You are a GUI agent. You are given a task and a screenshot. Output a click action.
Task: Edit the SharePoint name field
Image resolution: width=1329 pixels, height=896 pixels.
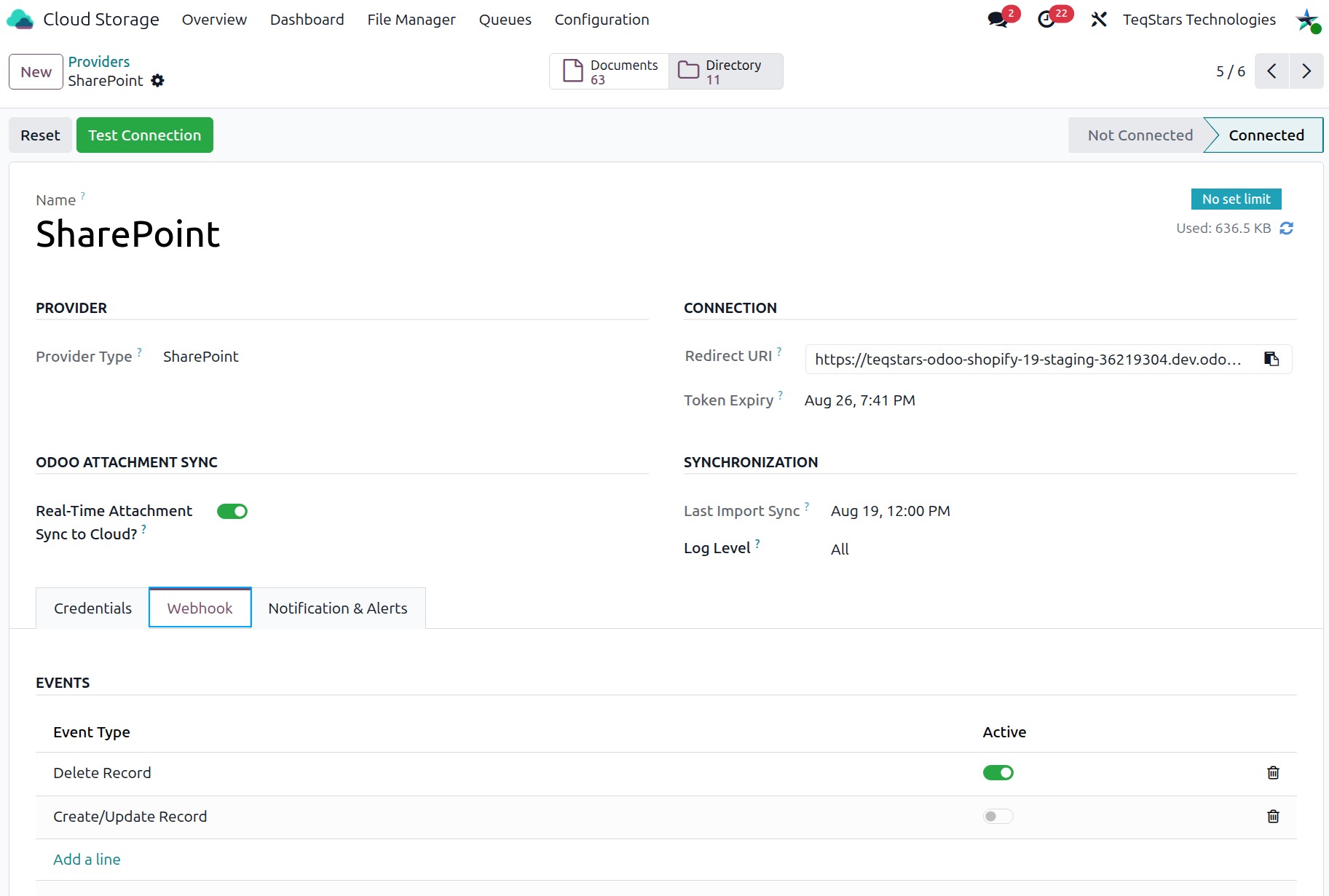click(x=128, y=234)
